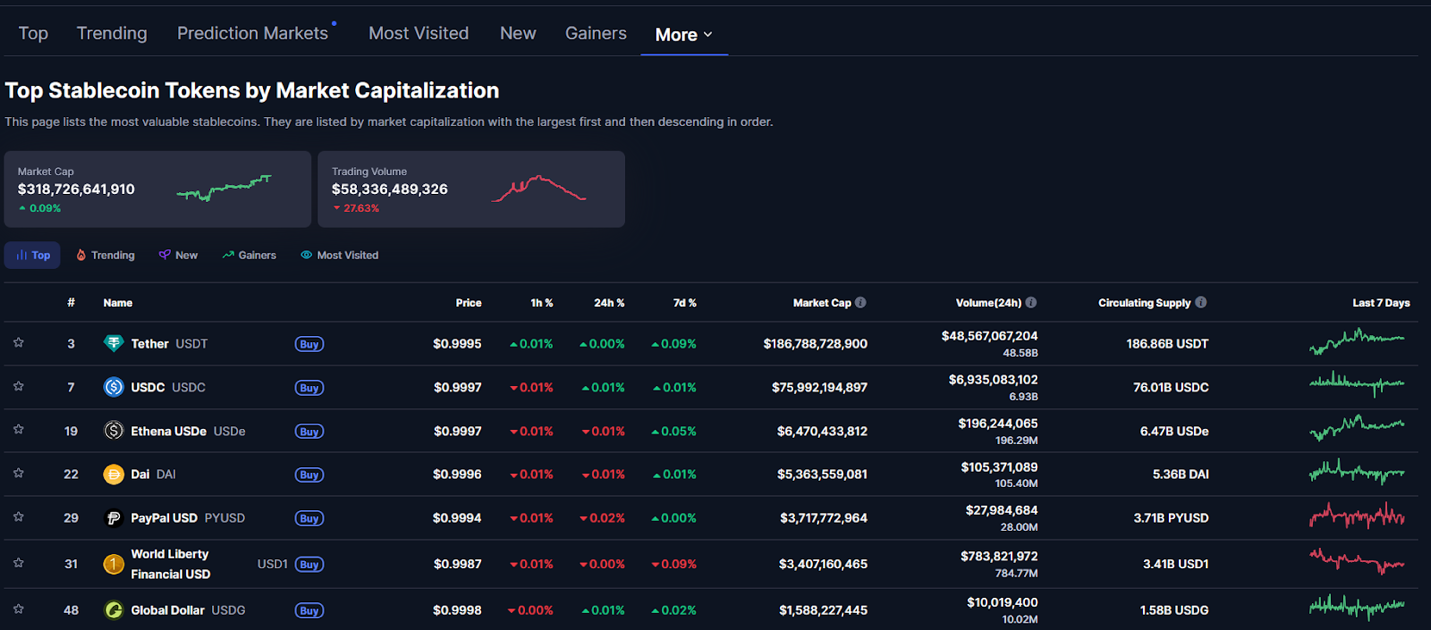The image size is (1431, 630).
Task: Click the Dai coin logo
Action: coord(113,474)
